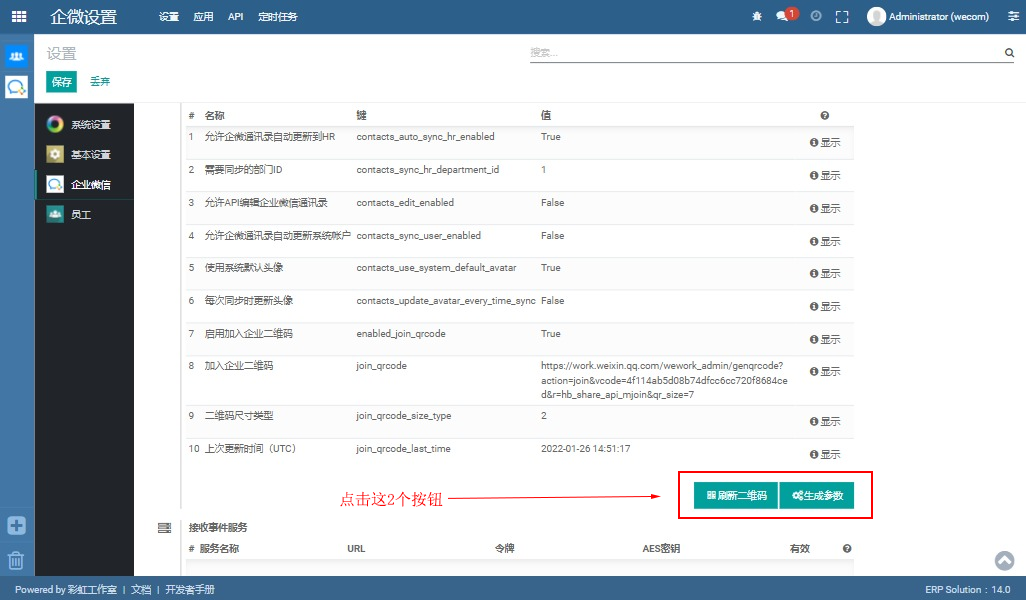The height and width of the screenshot is (600, 1026).
Task: Toggle fullscreen with the expand icon
Action: pos(842,17)
